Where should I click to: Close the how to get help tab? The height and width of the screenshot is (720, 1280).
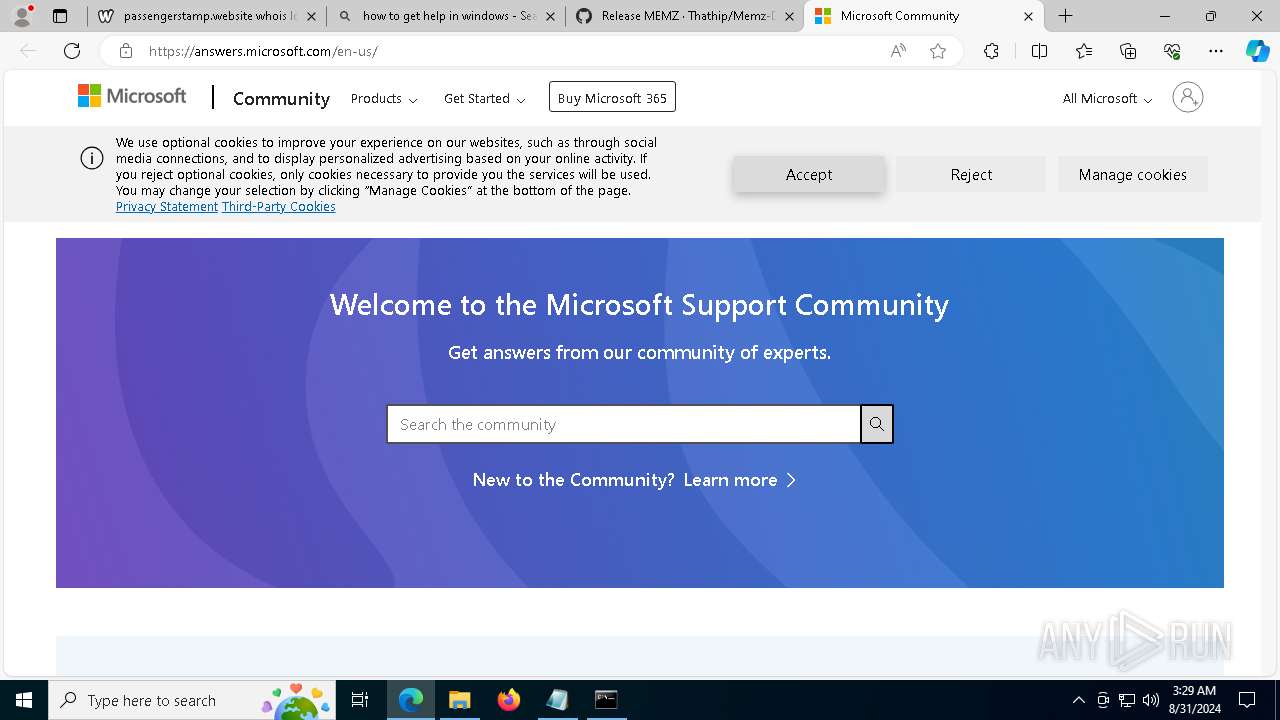550,16
